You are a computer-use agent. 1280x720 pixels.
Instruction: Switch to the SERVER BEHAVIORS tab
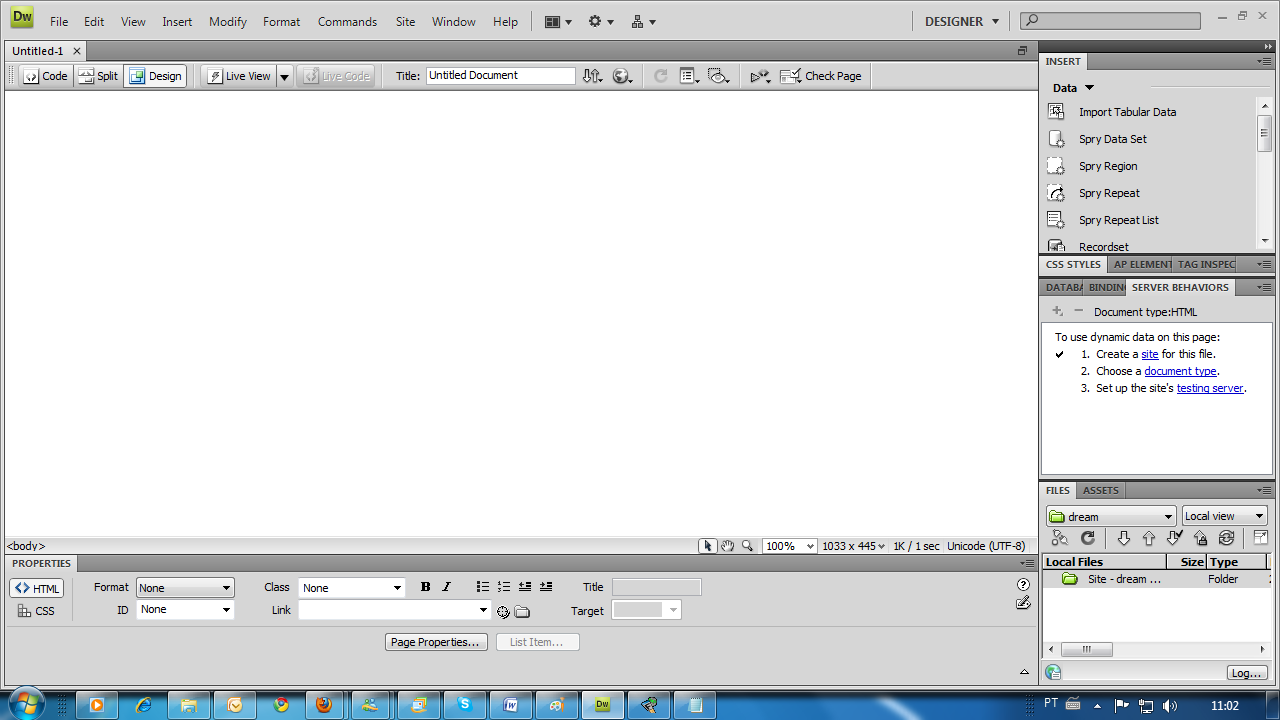(x=1180, y=287)
